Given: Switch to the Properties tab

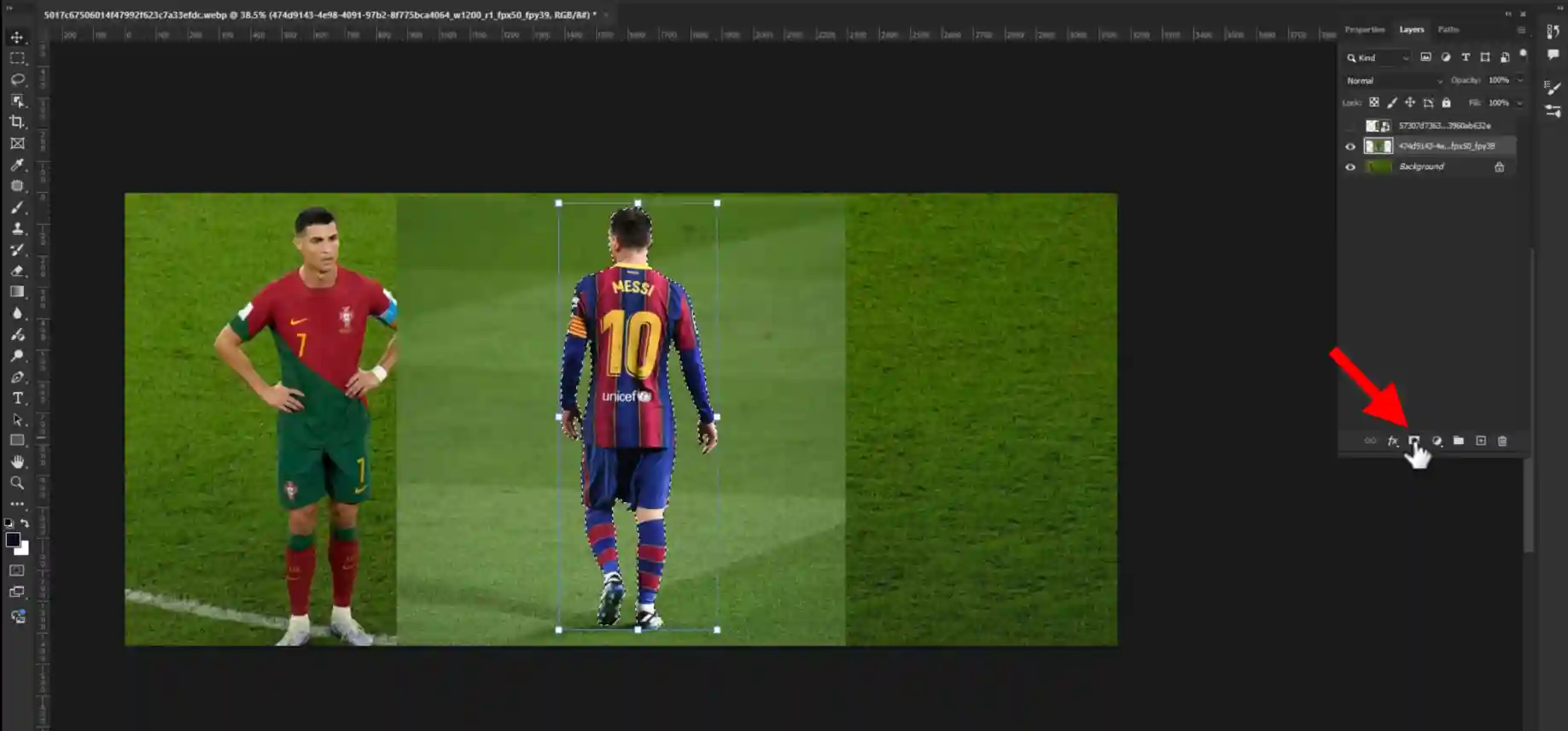Looking at the screenshot, I should (1365, 30).
